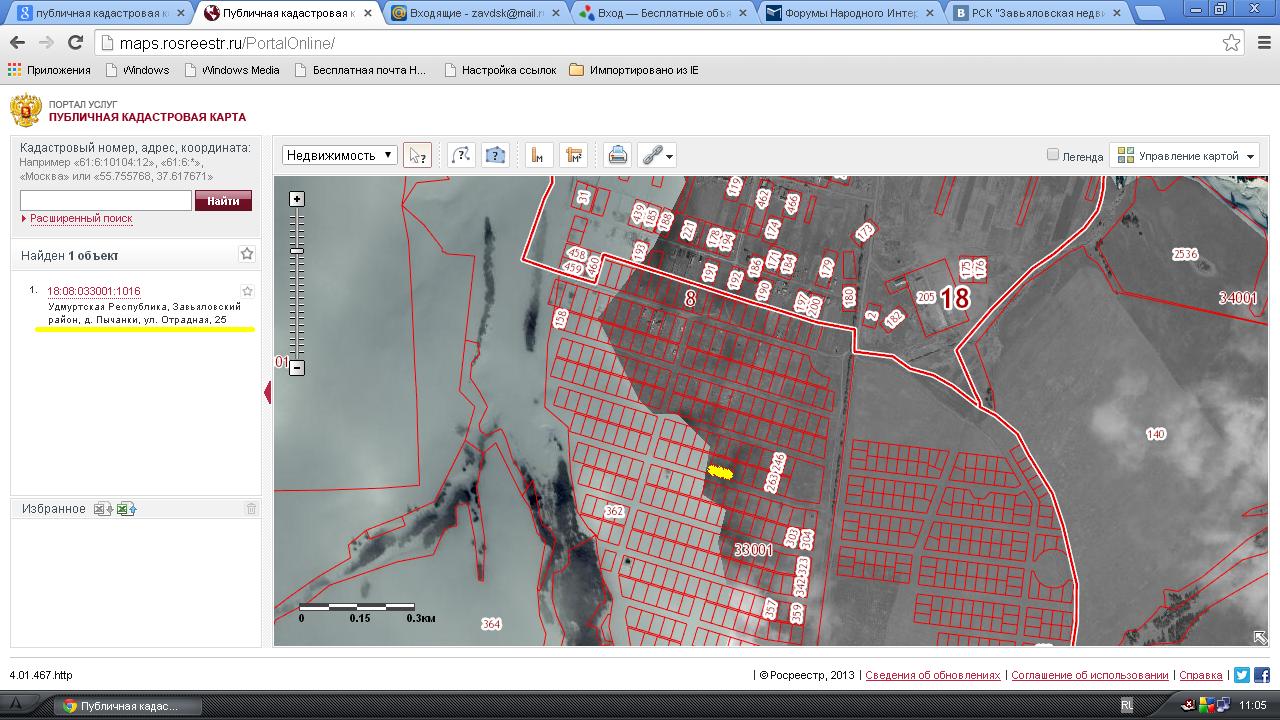Star the parcel 18:08:033001:1016 result
The image size is (1280, 720).
(248, 291)
